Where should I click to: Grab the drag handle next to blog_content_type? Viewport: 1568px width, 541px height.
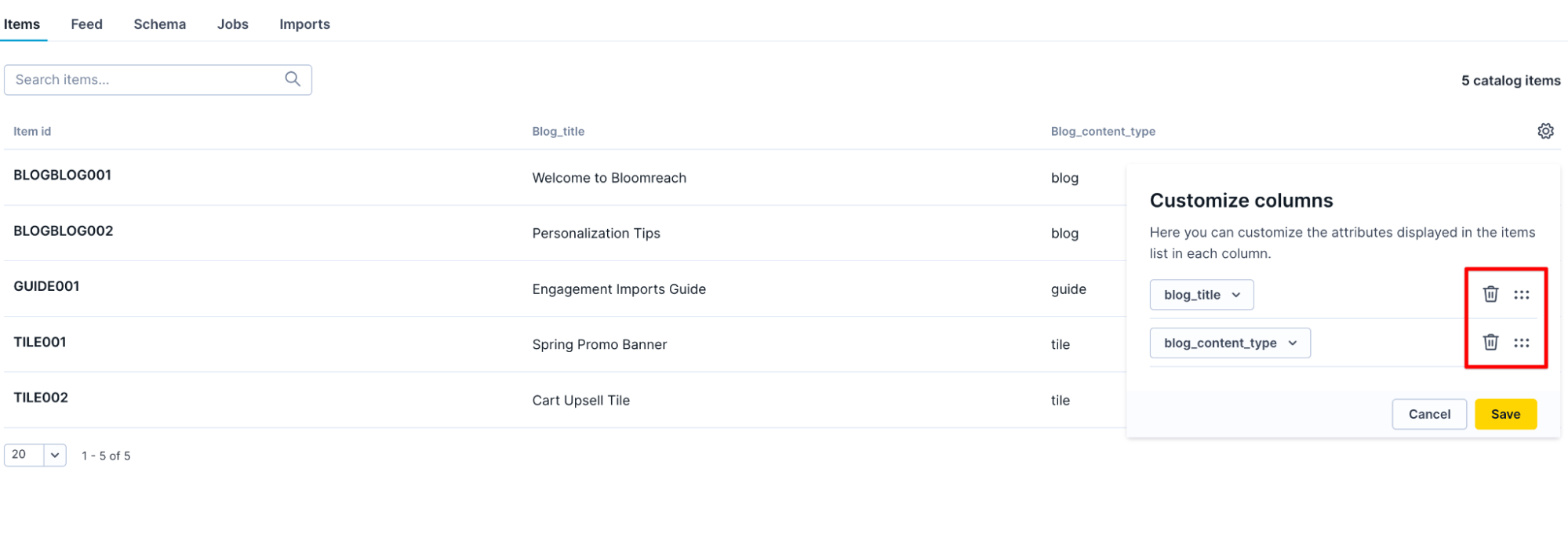pyautogui.click(x=1522, y=343)
